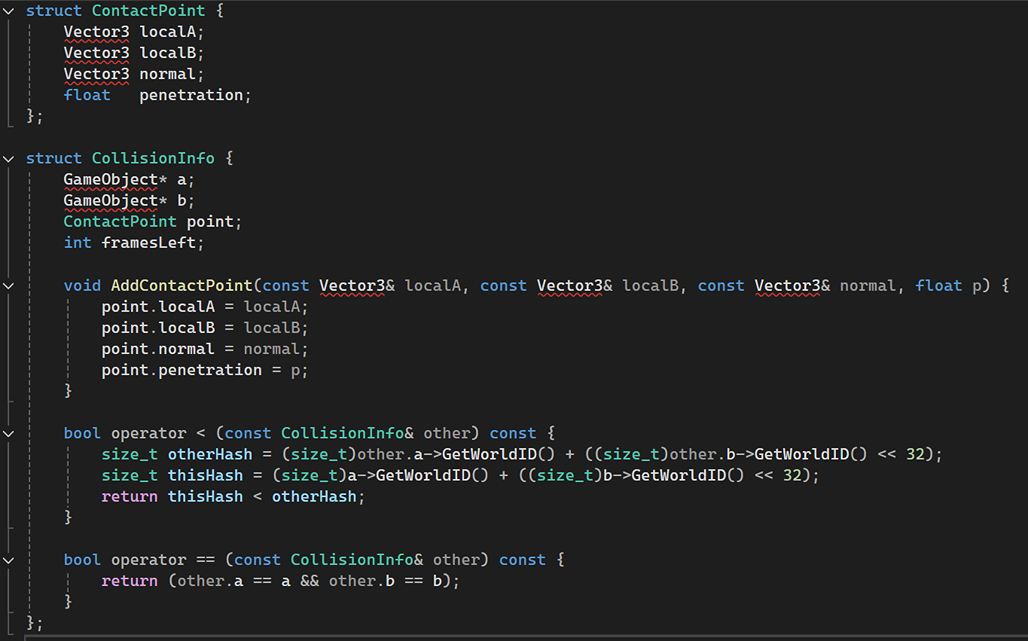Fold the AddContactPoint function chevron
1028x641 pixels.
[9, 286]
